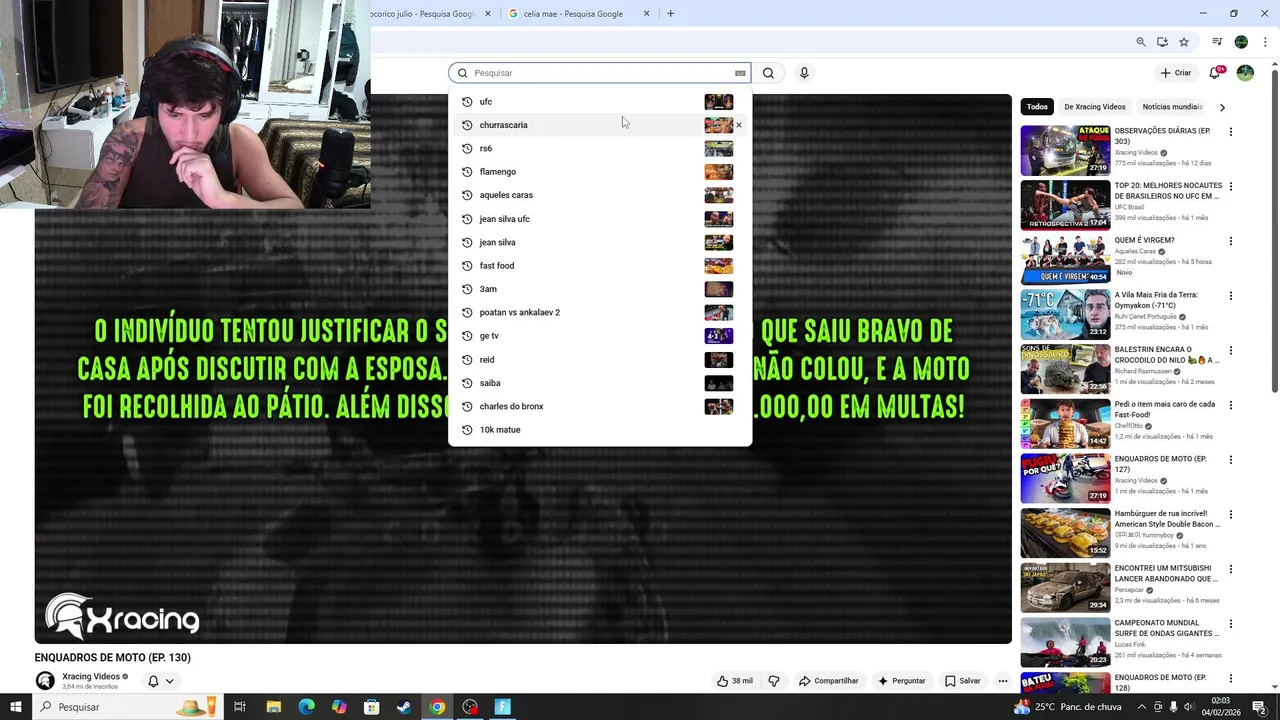Open Hambúrguer de rua incrível video thumbnail
This screenshot has height=720, width=1280.
click(x=1065, y=533)
